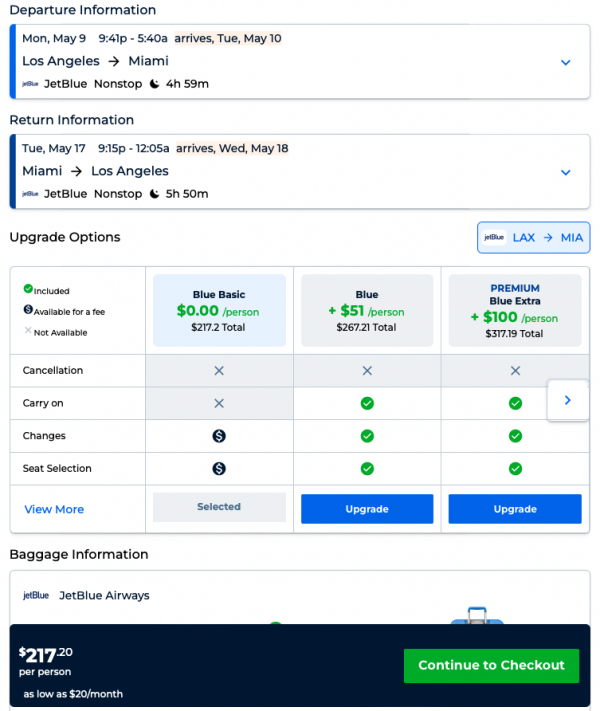Upgrade to the Blue fare

(367, 509)
